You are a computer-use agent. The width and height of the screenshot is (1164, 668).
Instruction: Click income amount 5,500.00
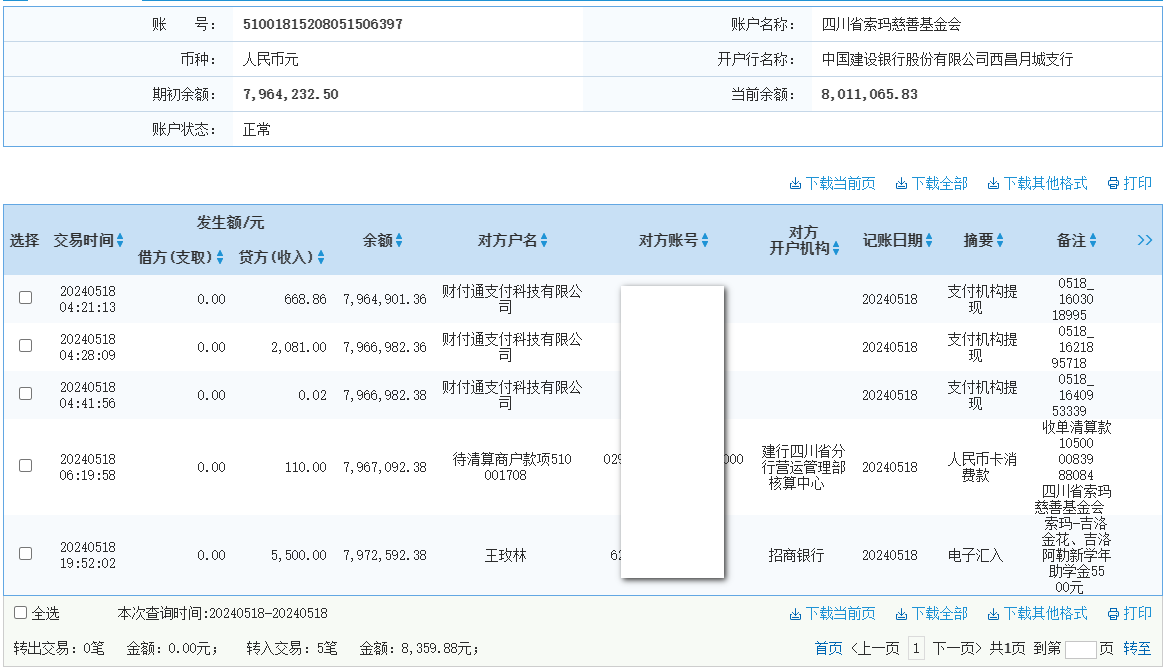pyautogui.click(x=298, y=555)
